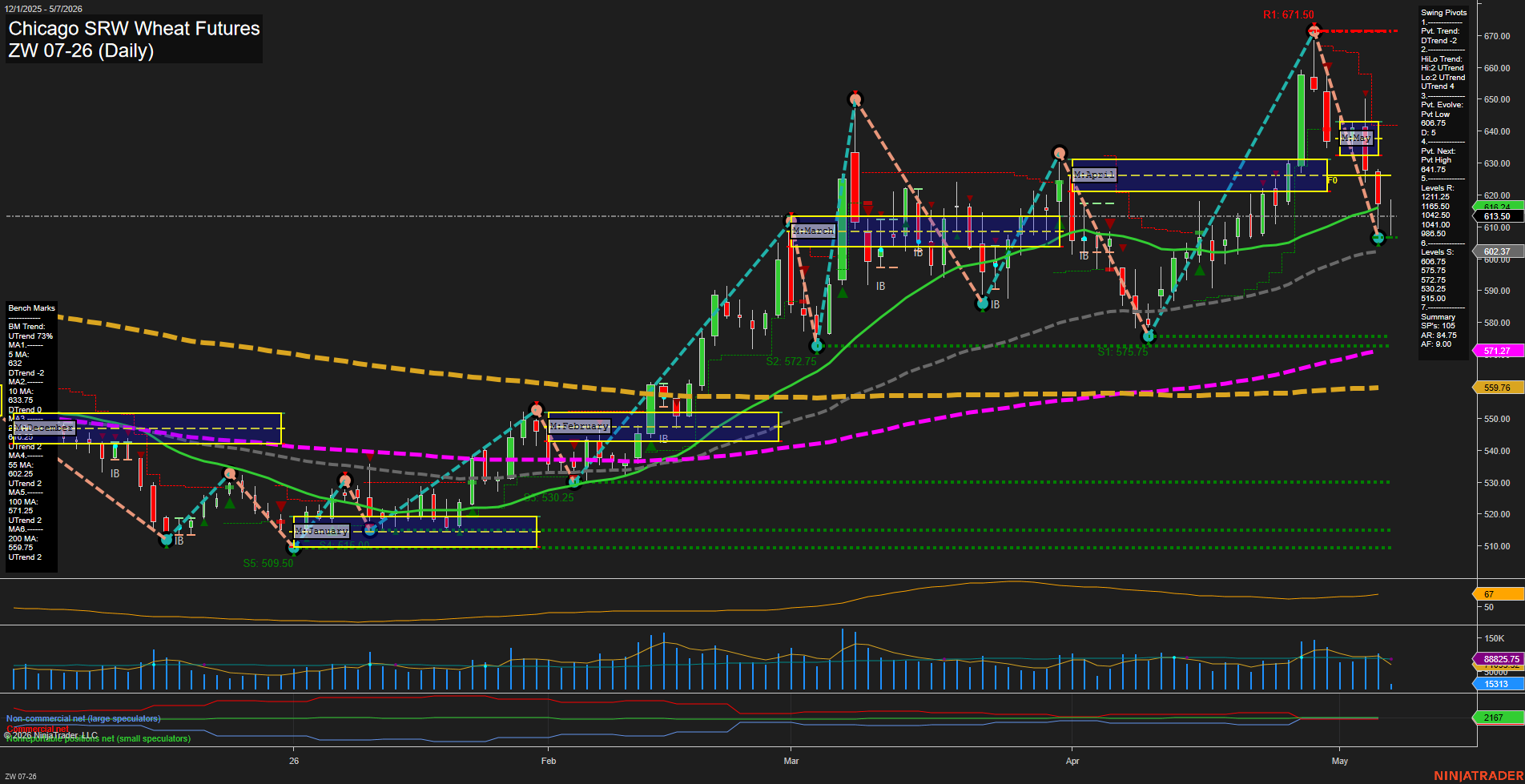This screenshot has height=784, width=1525.
Task: Click the 12/1/2025 - 5/7/2026 date range
Action: (x=43, y=9)
